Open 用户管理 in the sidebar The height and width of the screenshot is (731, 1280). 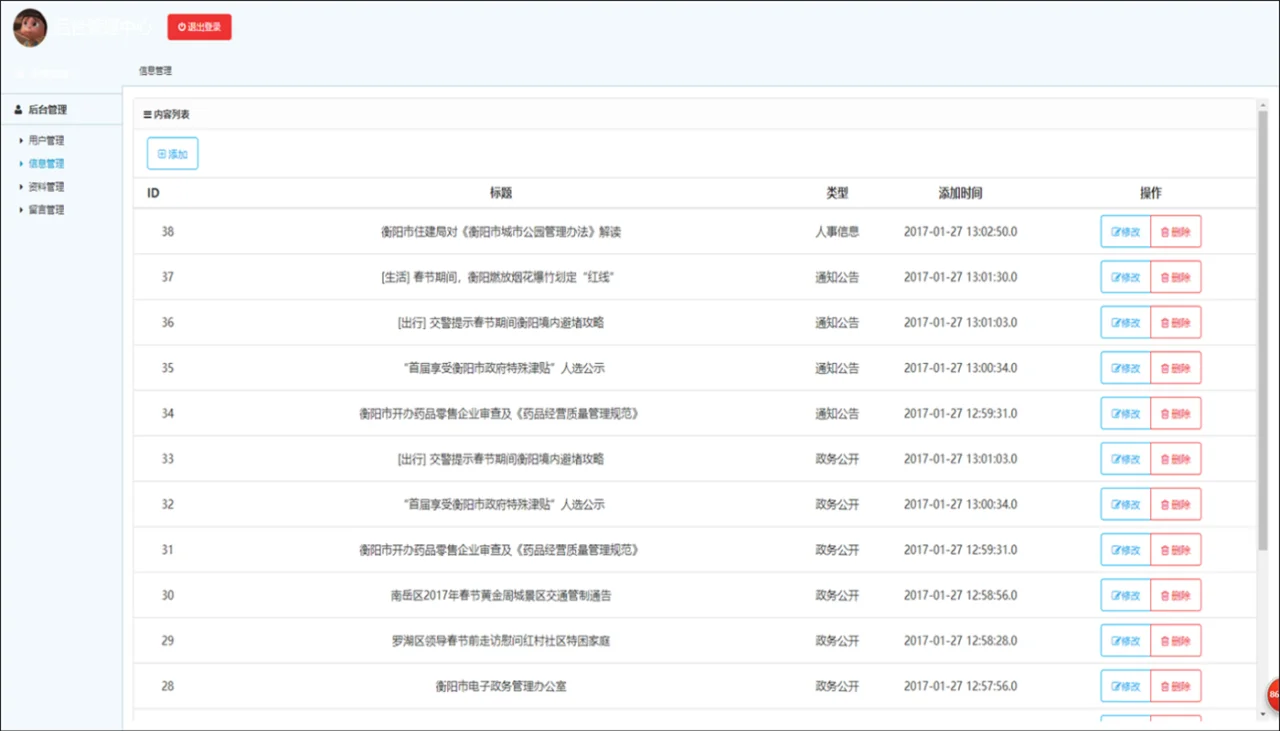(x=46, y=141)
